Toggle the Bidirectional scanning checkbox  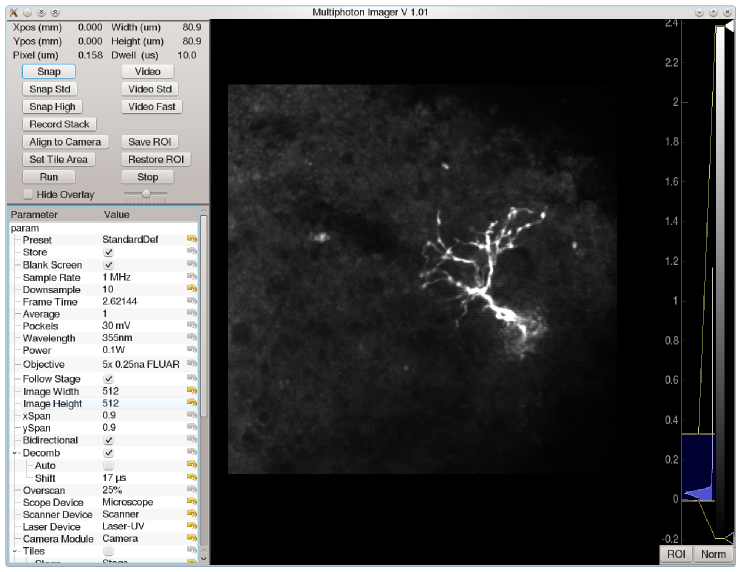[109, 440]
